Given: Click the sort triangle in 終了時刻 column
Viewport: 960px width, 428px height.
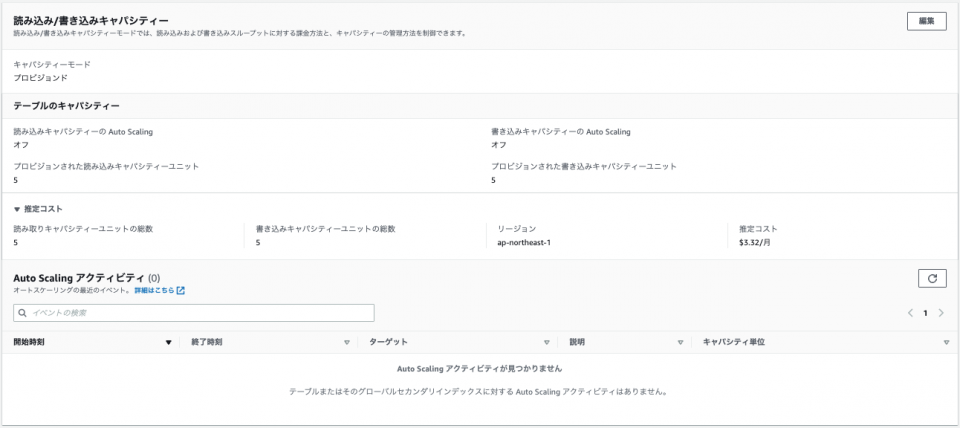Looking at the screenshot, I should 346,342.
